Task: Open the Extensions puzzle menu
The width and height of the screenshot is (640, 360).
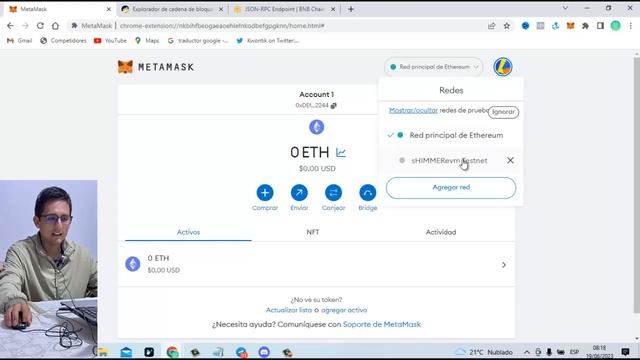Action: click(585, 26)
